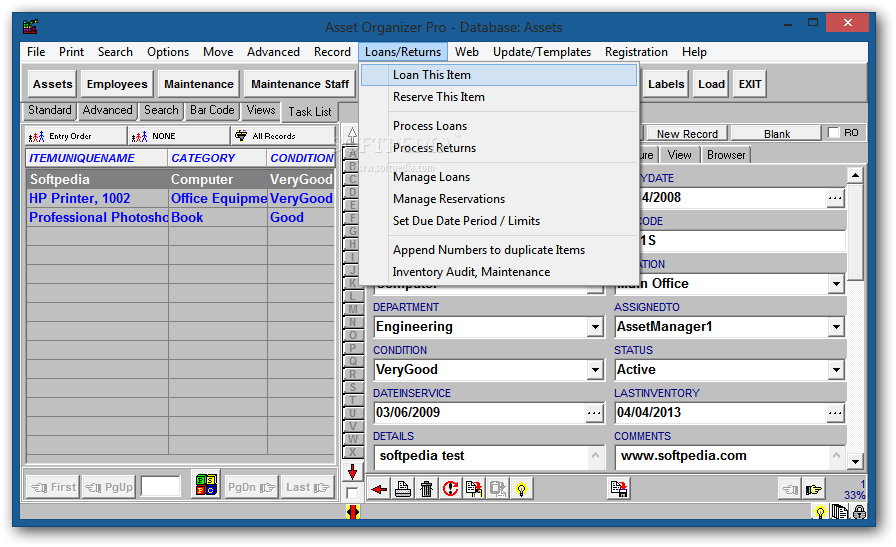This screenshot has height=547, width=896.
Task: Click the Labels button
Action: point(666,85)
